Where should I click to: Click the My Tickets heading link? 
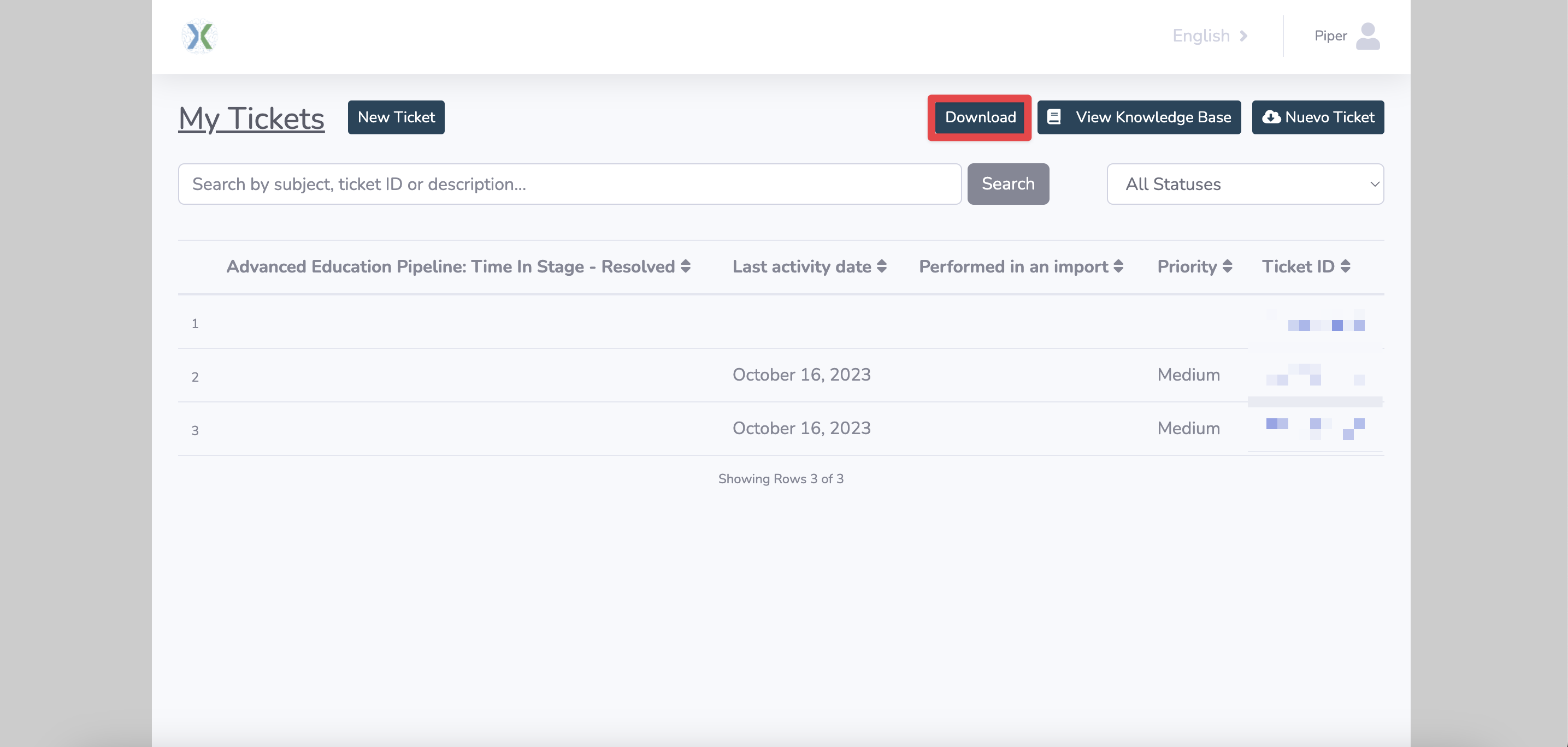(251, 118)
